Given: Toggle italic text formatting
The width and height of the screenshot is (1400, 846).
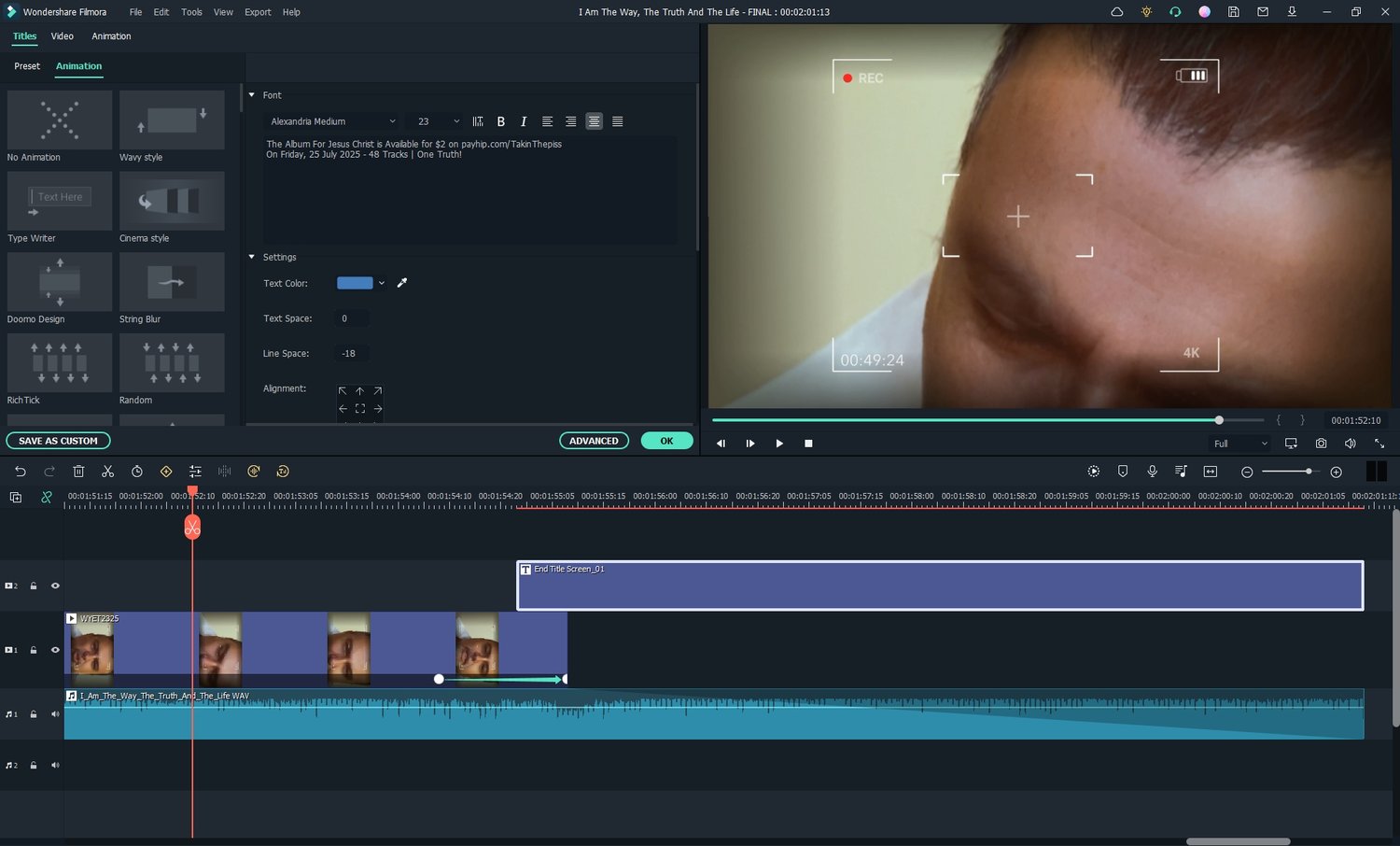Looking at the screenshot, I should 524,121.
